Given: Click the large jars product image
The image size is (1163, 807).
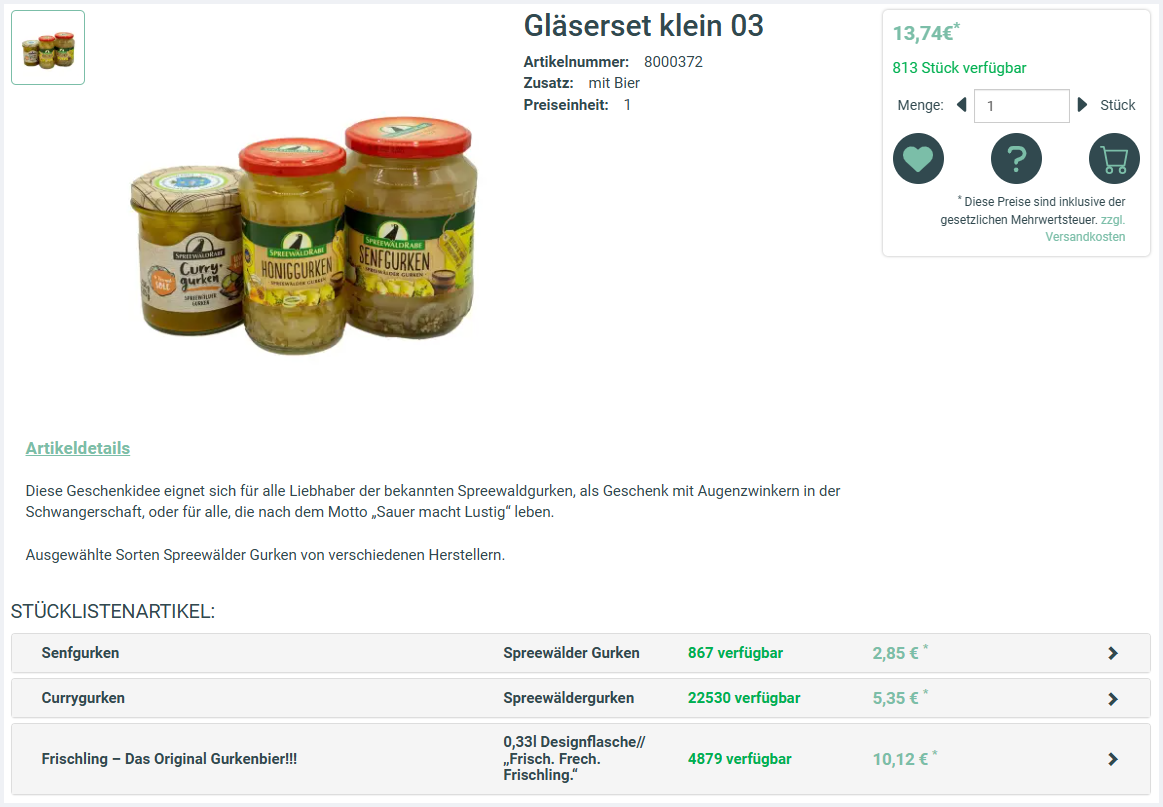Looking at the screenshot, I should [x=304, y=234].
